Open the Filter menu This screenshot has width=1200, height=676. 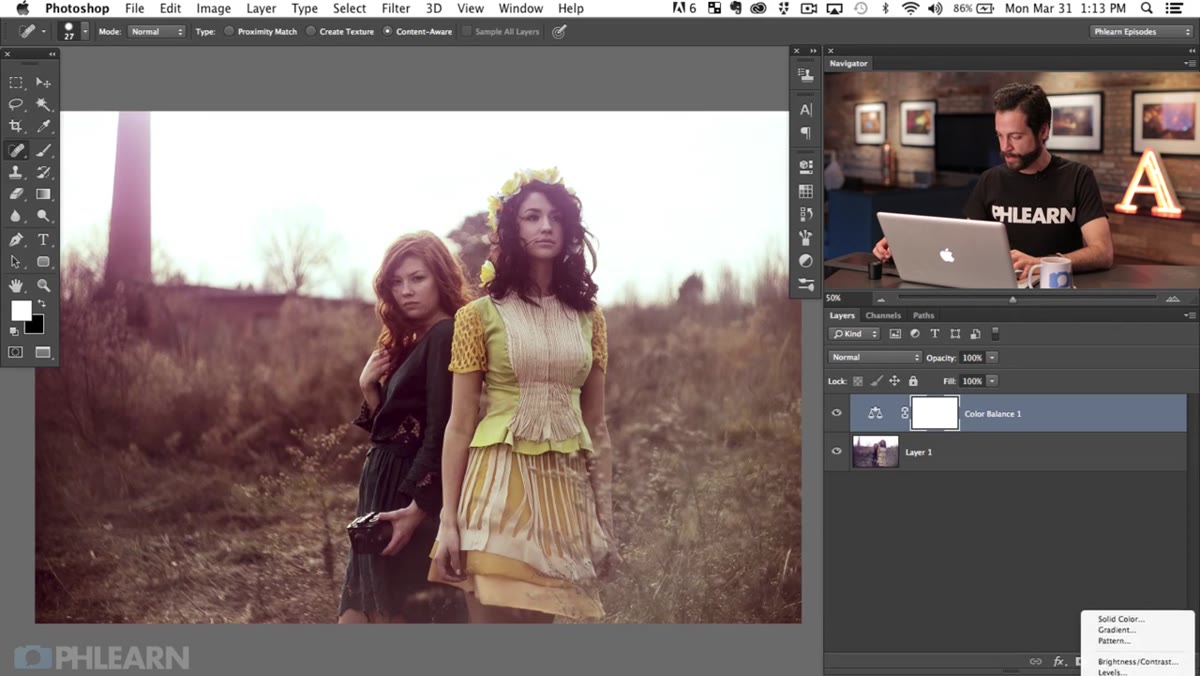(x=396, y=8)
